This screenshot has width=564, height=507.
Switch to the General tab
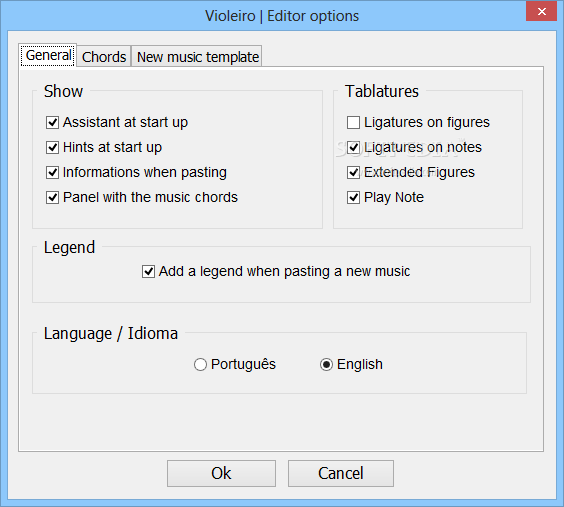tap(48, 55)
